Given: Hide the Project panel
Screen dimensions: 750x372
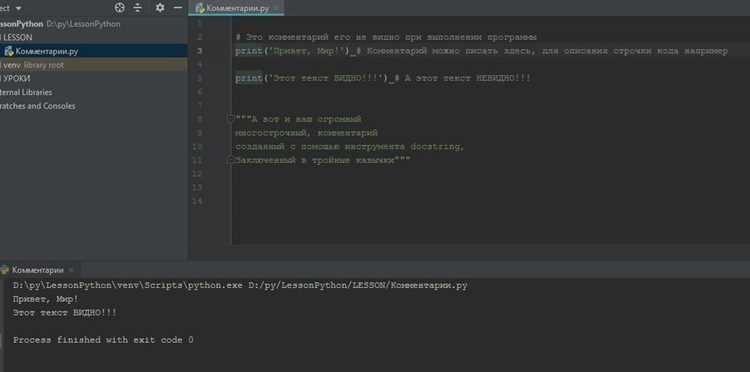Looking at the screenshot, I should 177,8.
